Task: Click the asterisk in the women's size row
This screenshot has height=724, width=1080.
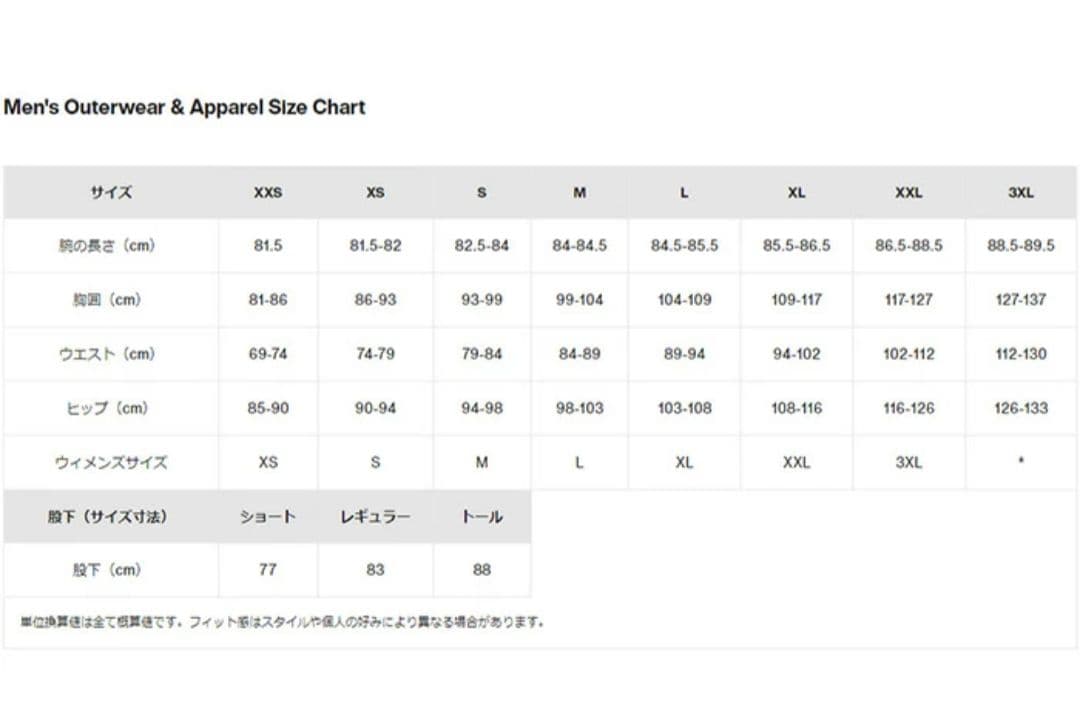Action: (x=1021, y=462)
